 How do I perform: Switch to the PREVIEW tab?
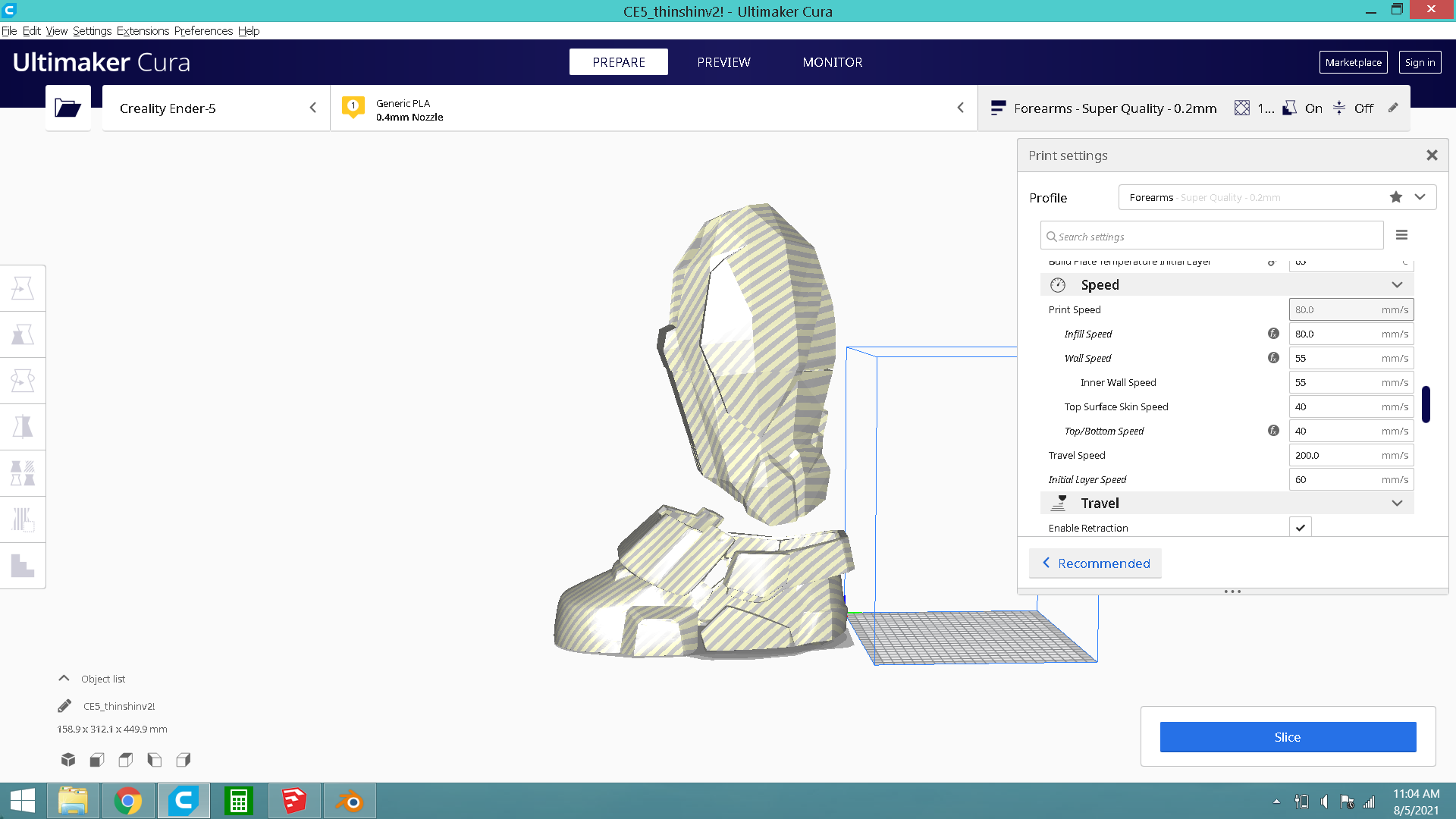[x=723, y=62]
